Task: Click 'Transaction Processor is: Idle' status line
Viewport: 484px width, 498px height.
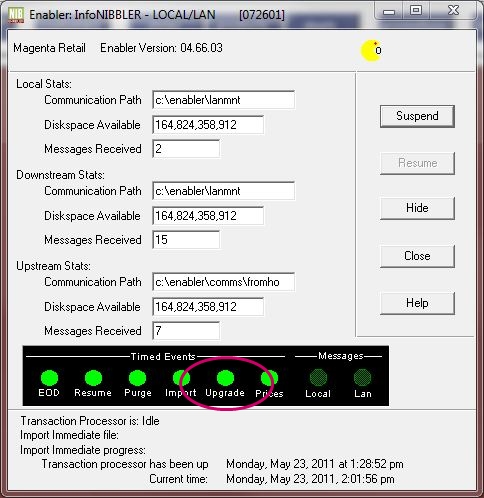Action: [90, 421]
